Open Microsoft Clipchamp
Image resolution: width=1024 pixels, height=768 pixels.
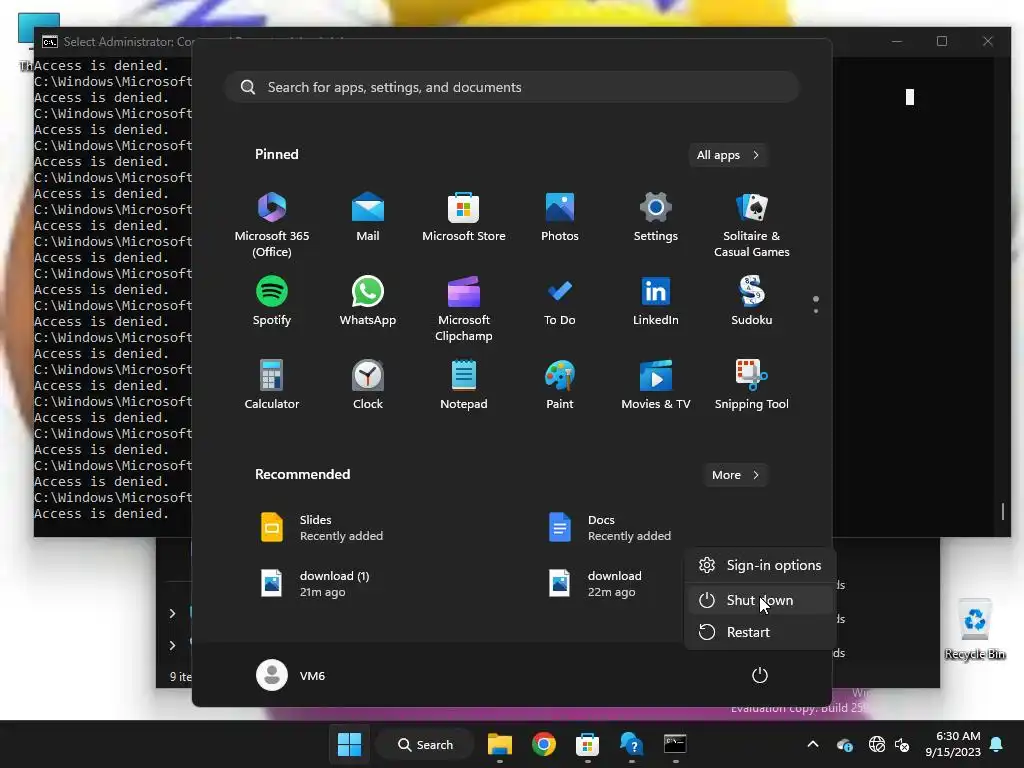(464, 309)
